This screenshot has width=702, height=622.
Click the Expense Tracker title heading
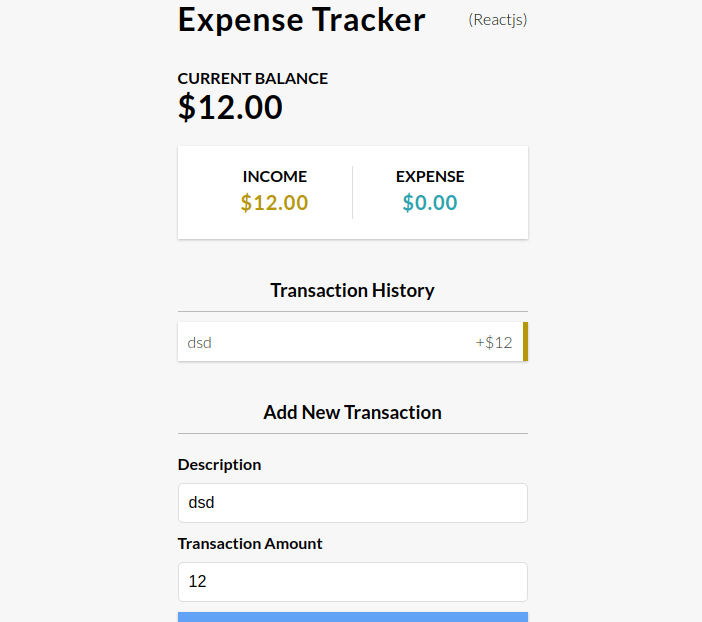(301, 20)
